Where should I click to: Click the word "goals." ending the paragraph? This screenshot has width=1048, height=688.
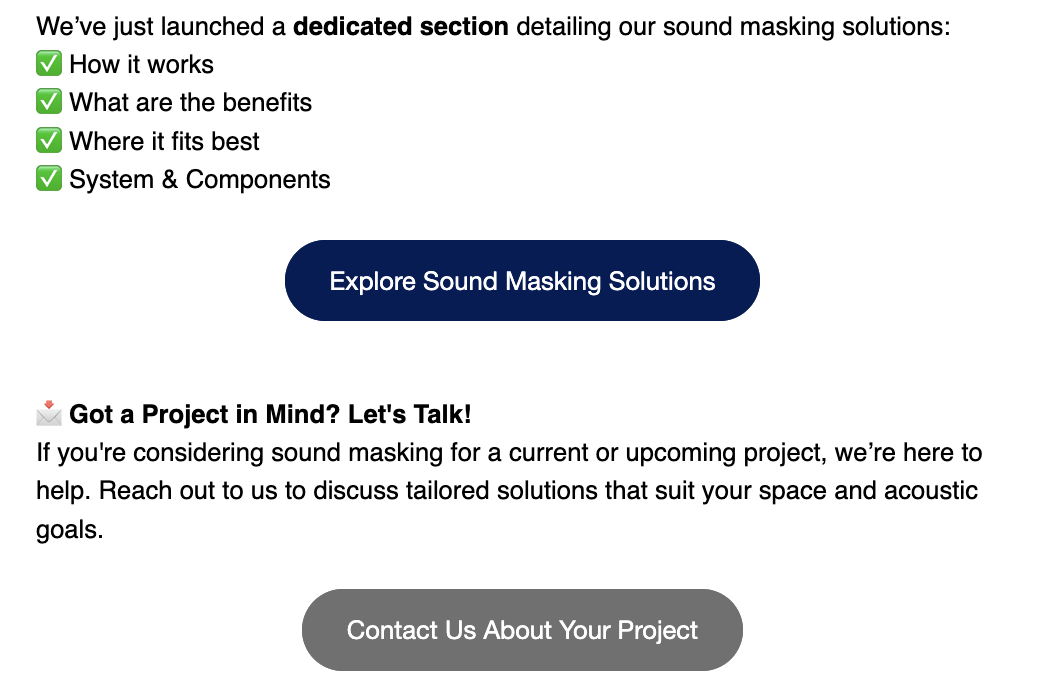coord(70,530)
